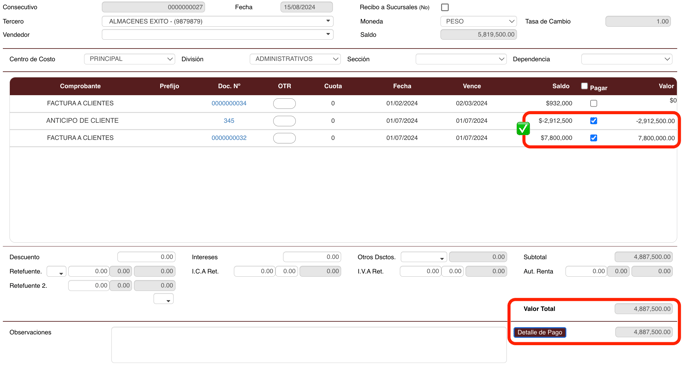The image size is (688, 375).
Task: Check Pagar for invoice 0000000034
Action: click(594, 104)
